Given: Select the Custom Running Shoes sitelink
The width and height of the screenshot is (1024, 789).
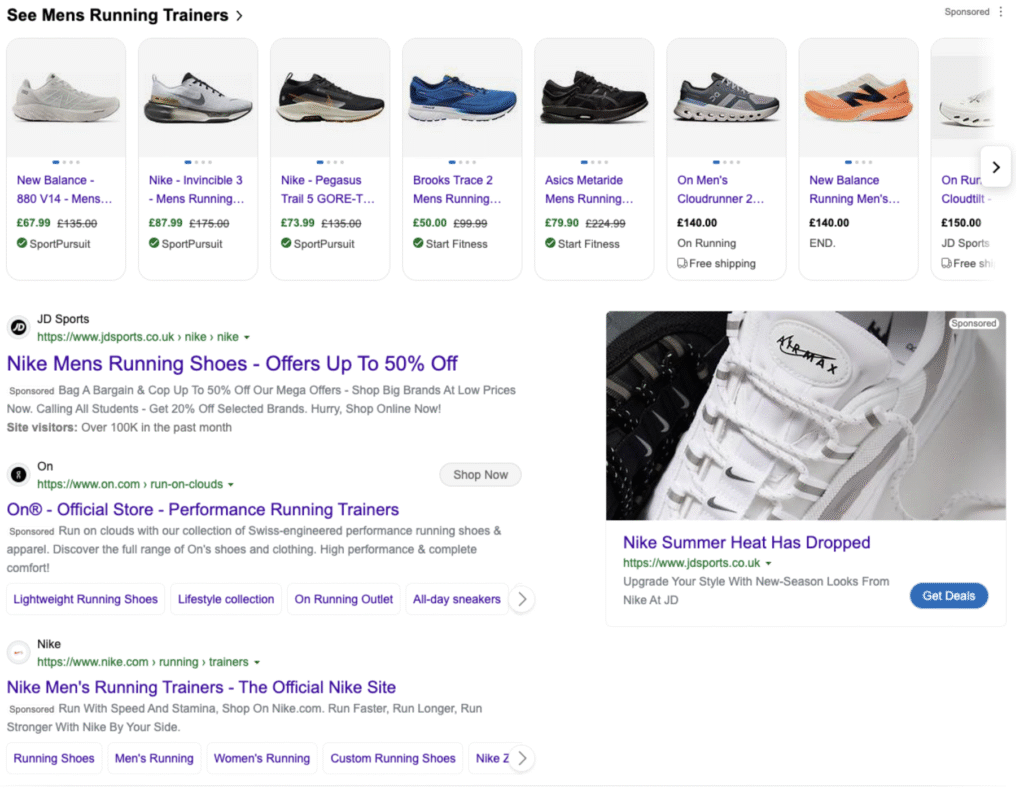Looking at the screenshot, I should tap(392, 759).
